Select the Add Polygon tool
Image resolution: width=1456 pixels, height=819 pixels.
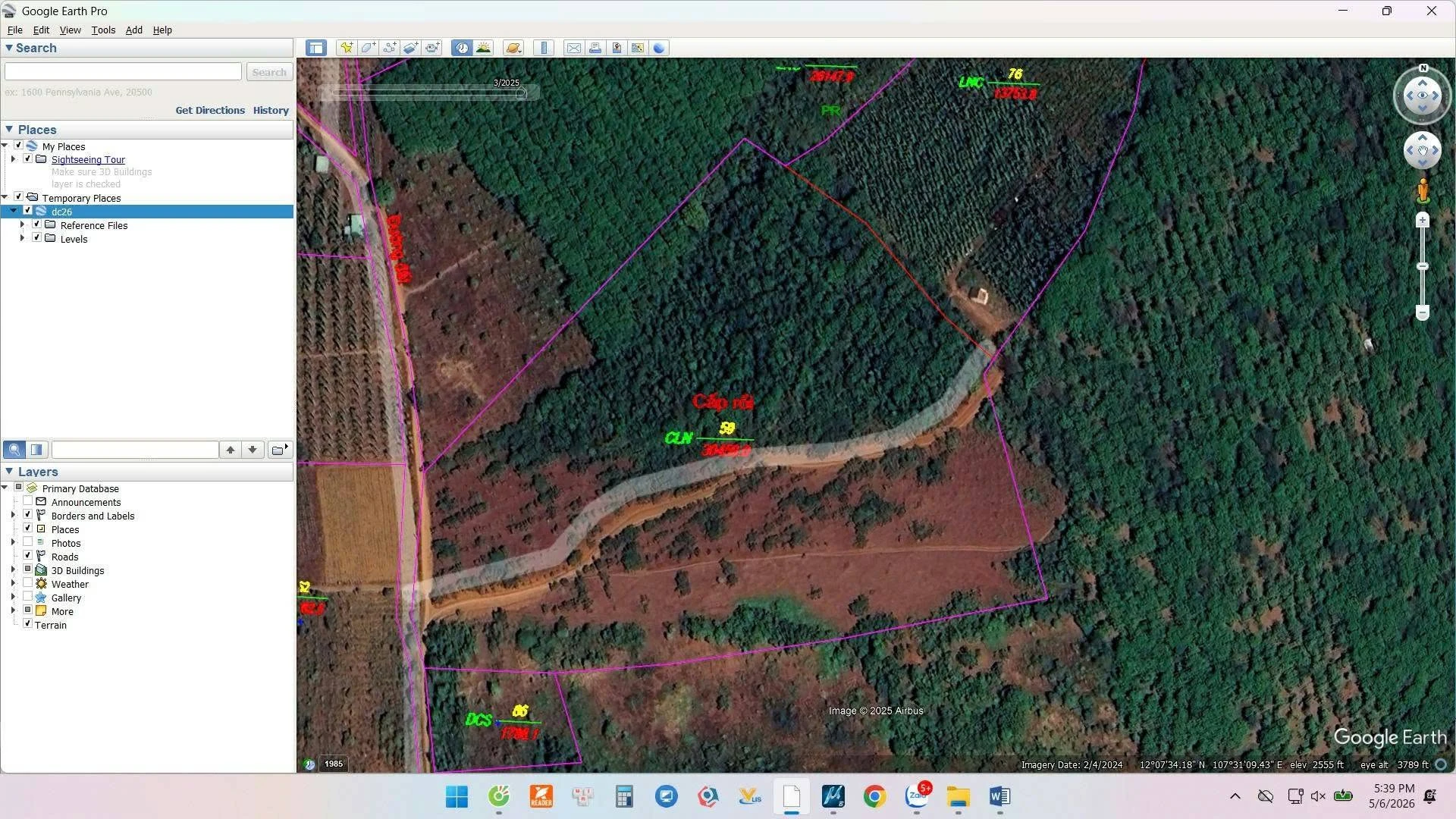click(369, 48)
